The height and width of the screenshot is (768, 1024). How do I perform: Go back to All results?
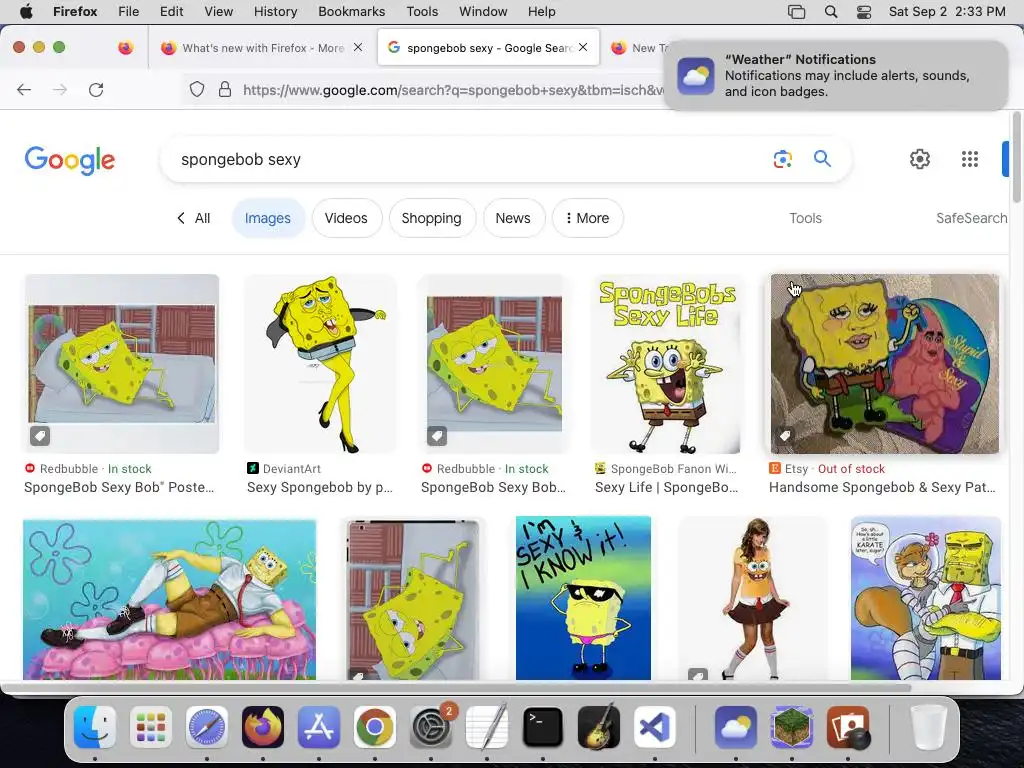(193, 218)
